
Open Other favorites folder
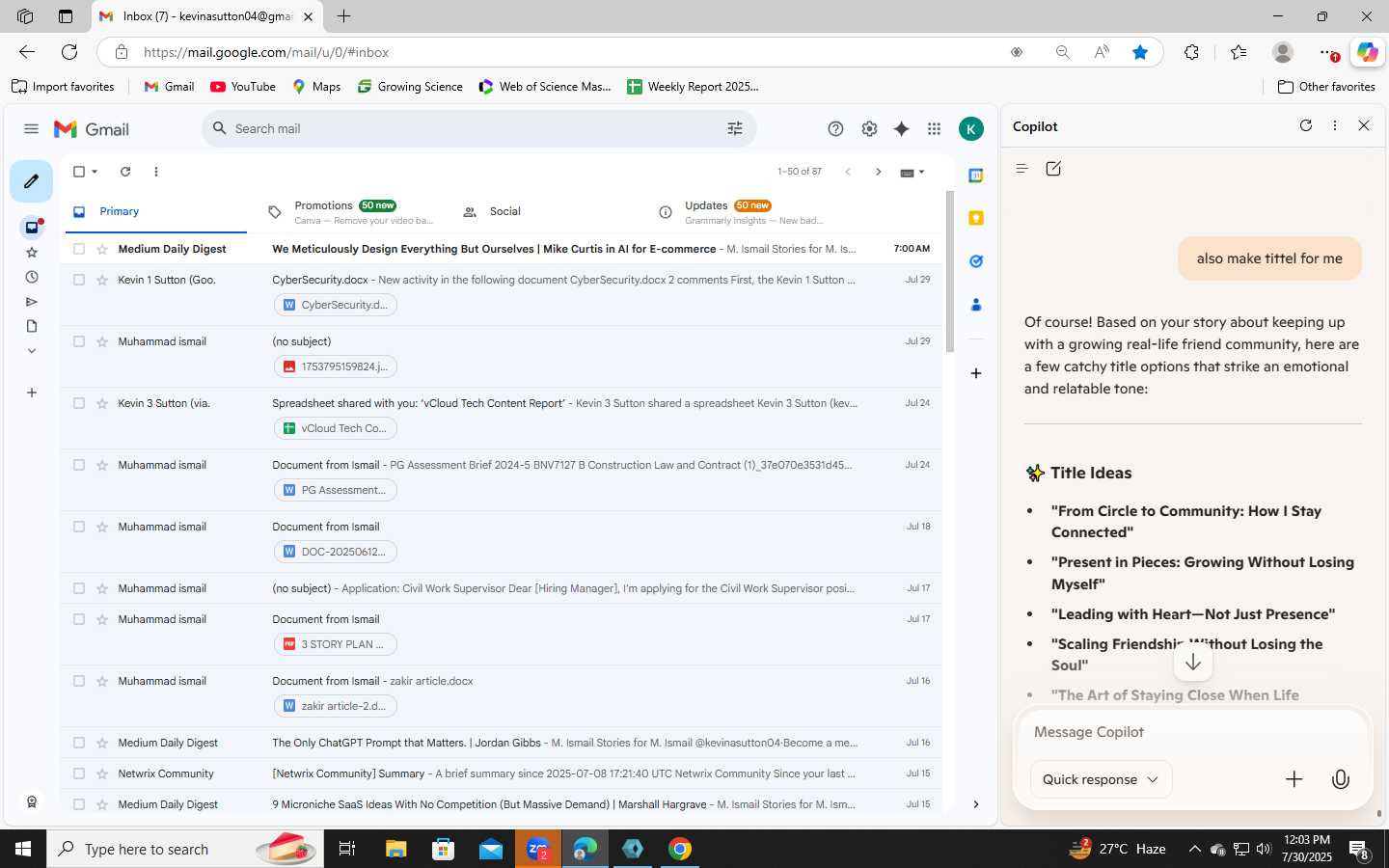pos(1326,87)
